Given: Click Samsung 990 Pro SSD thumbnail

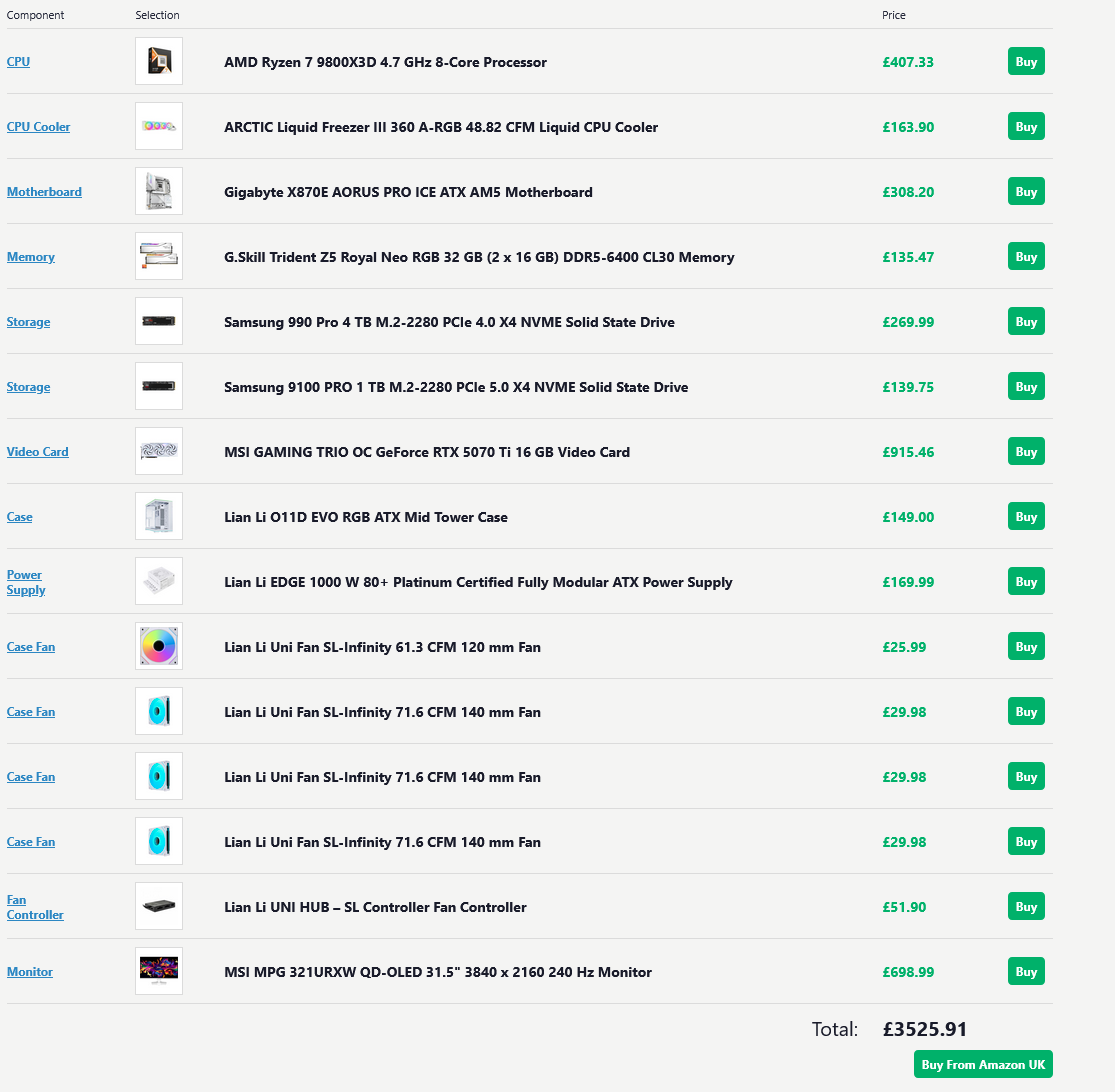Looking at the screenshot, I should (x=159, y=321).
